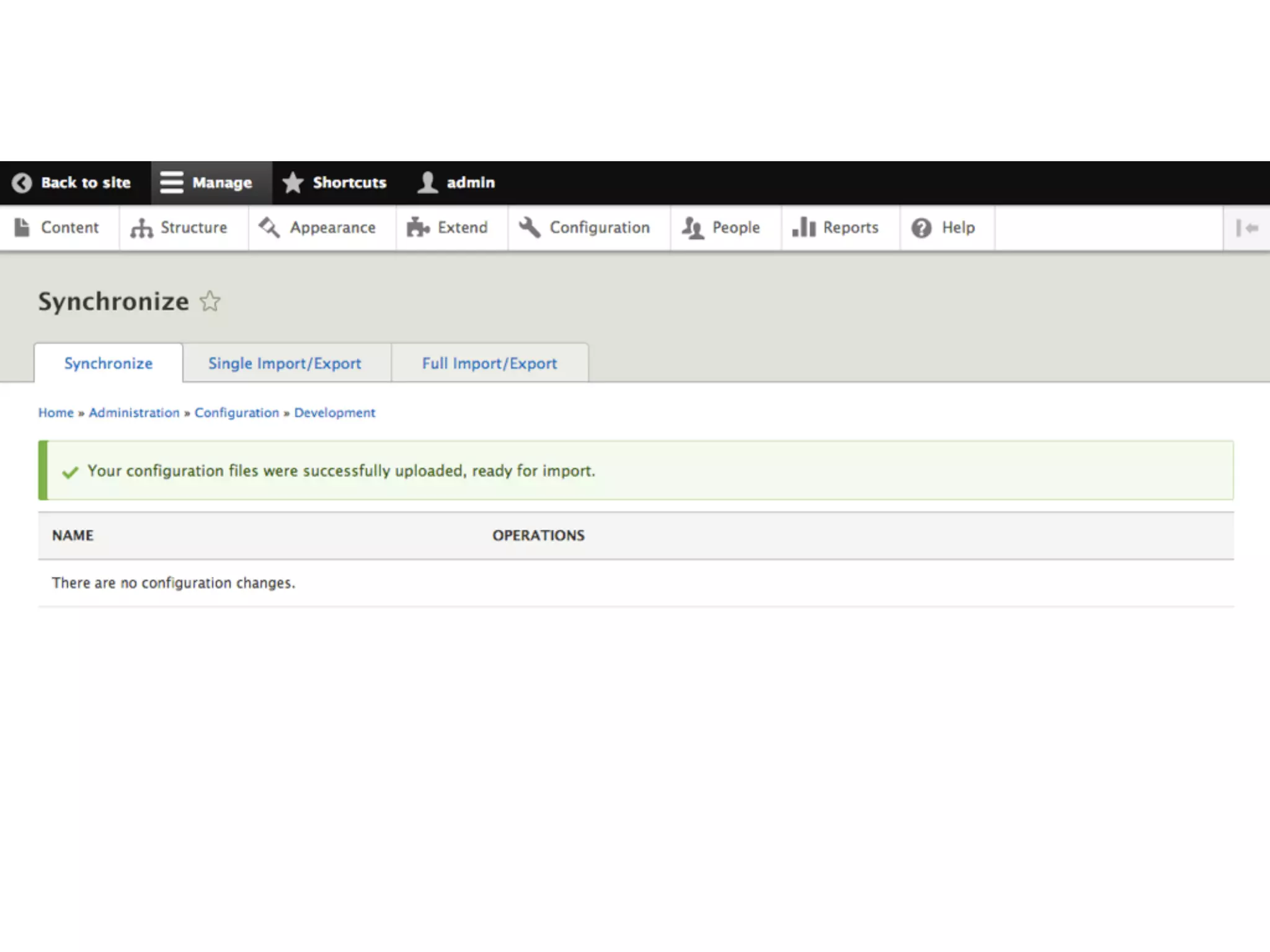Add Synchronize page to shortcuts using star
The image size is (1270, 952).
click(210, 302)
